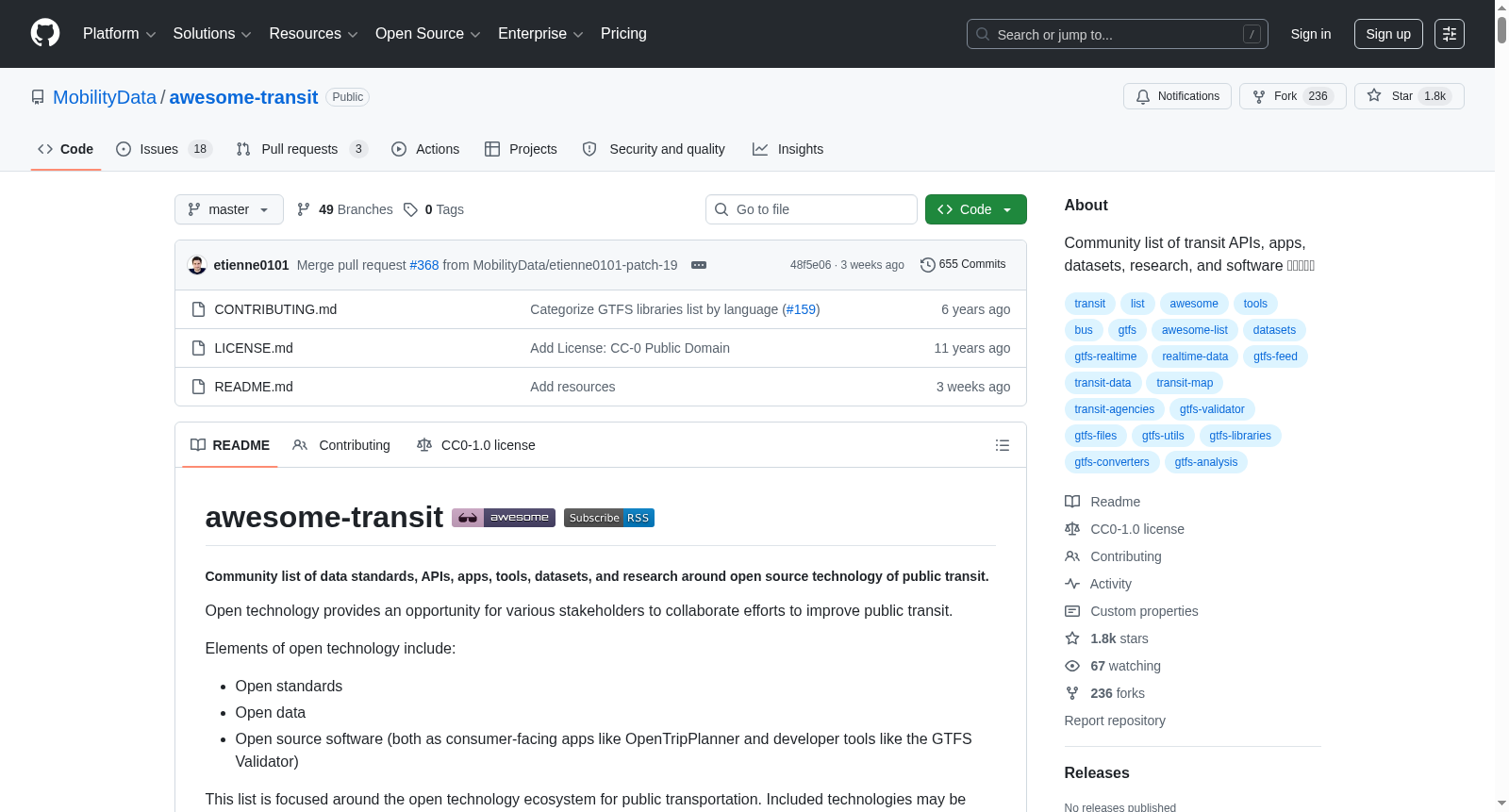The height and width of the screenshot is (812, 1509).
Task: Open the MobilityData owner link
Action: tap(105, 97)
